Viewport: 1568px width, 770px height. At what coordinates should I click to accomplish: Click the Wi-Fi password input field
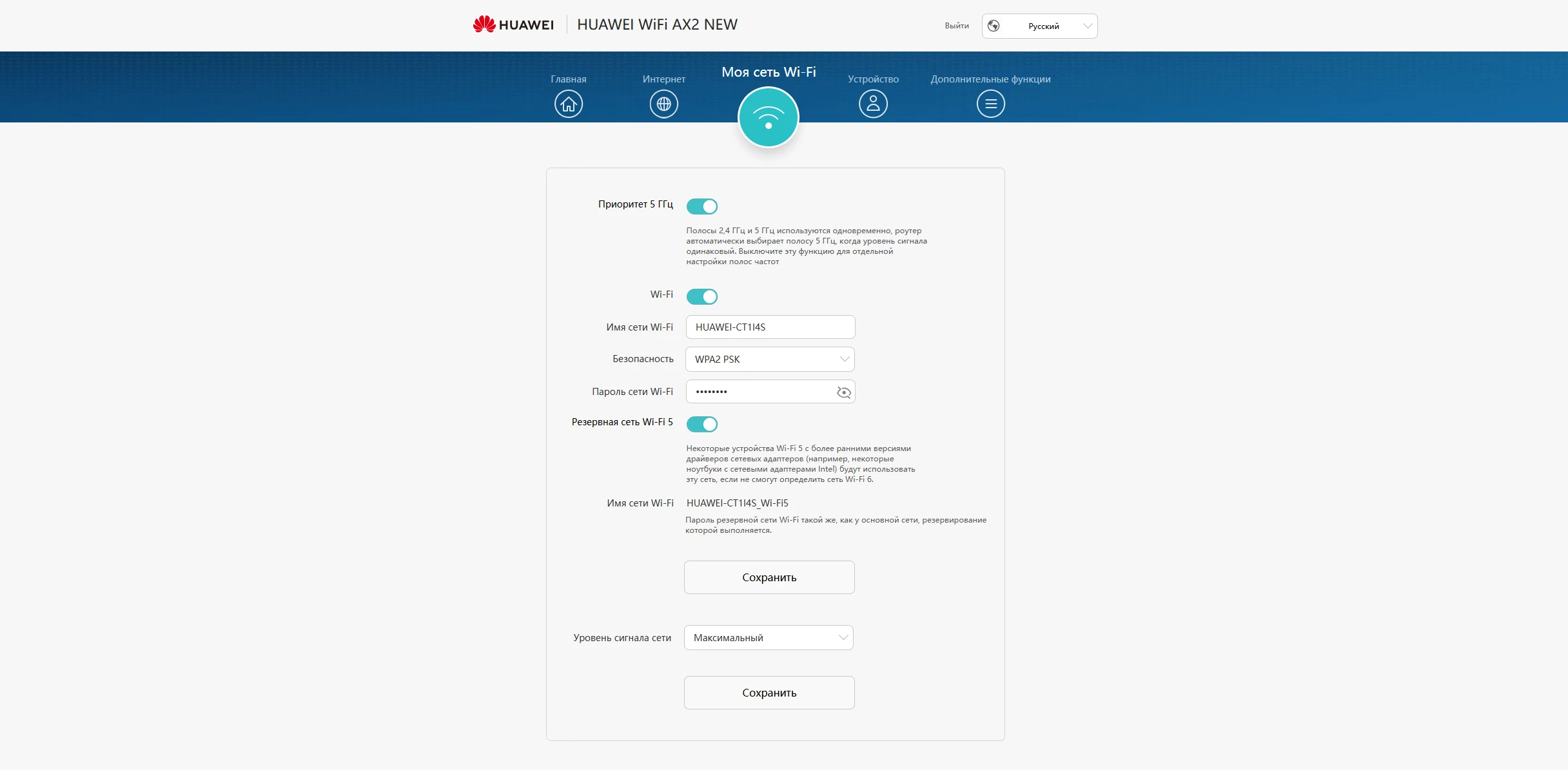click(x=761, y=392)
